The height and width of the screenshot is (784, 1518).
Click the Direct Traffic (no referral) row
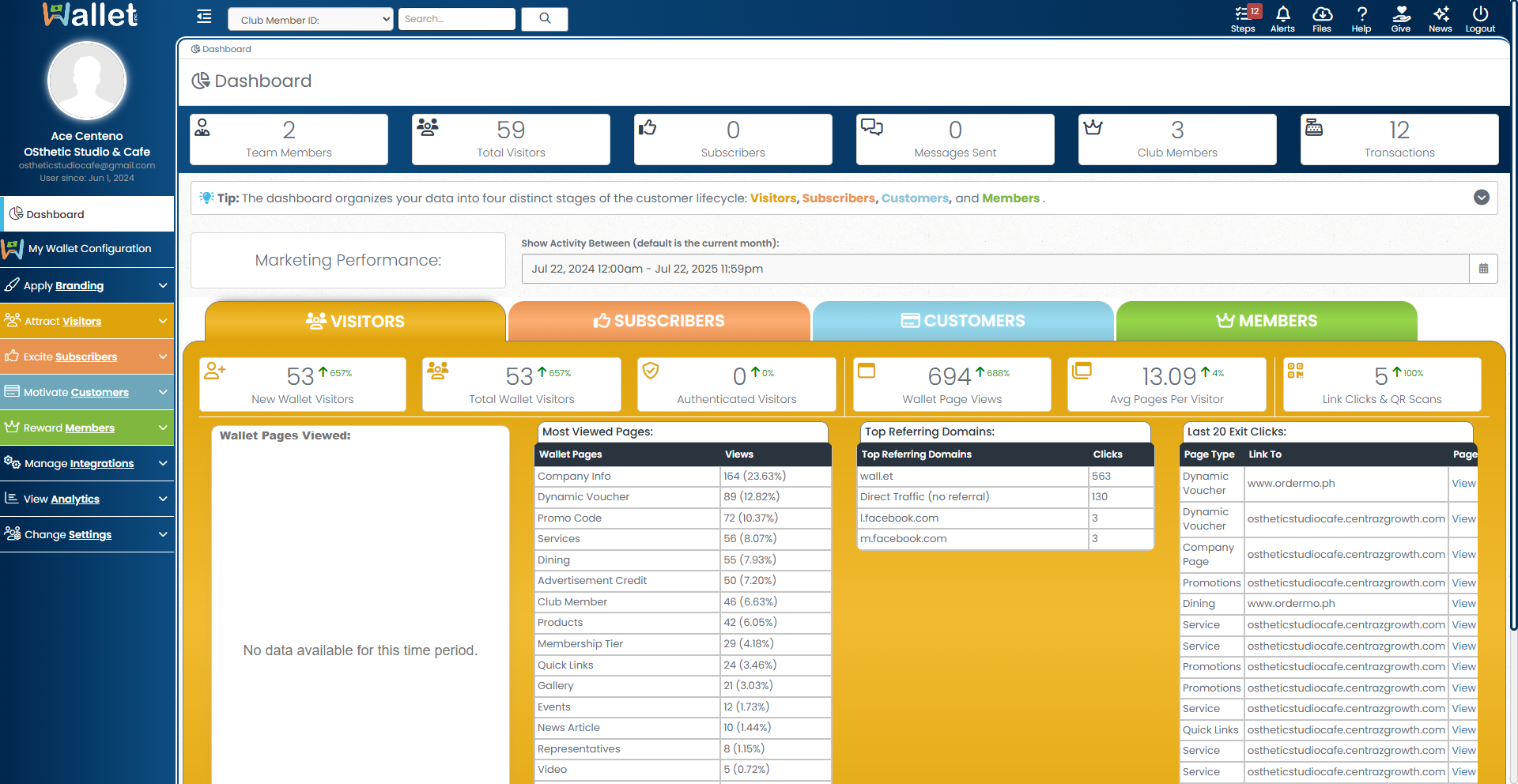pyautogui.click(x=1006, y=496)
